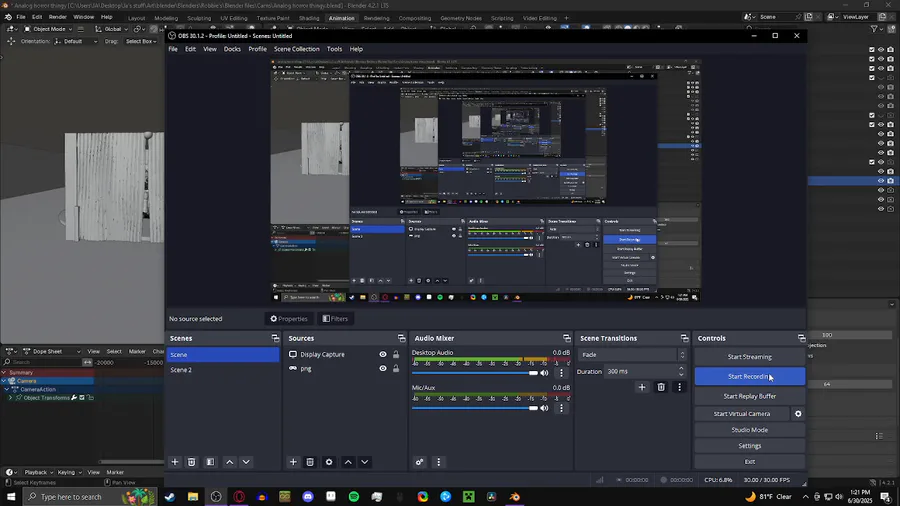Open source properties gear in Sources dock
This screenshot has width=900, height=506.
click(329, 462)
